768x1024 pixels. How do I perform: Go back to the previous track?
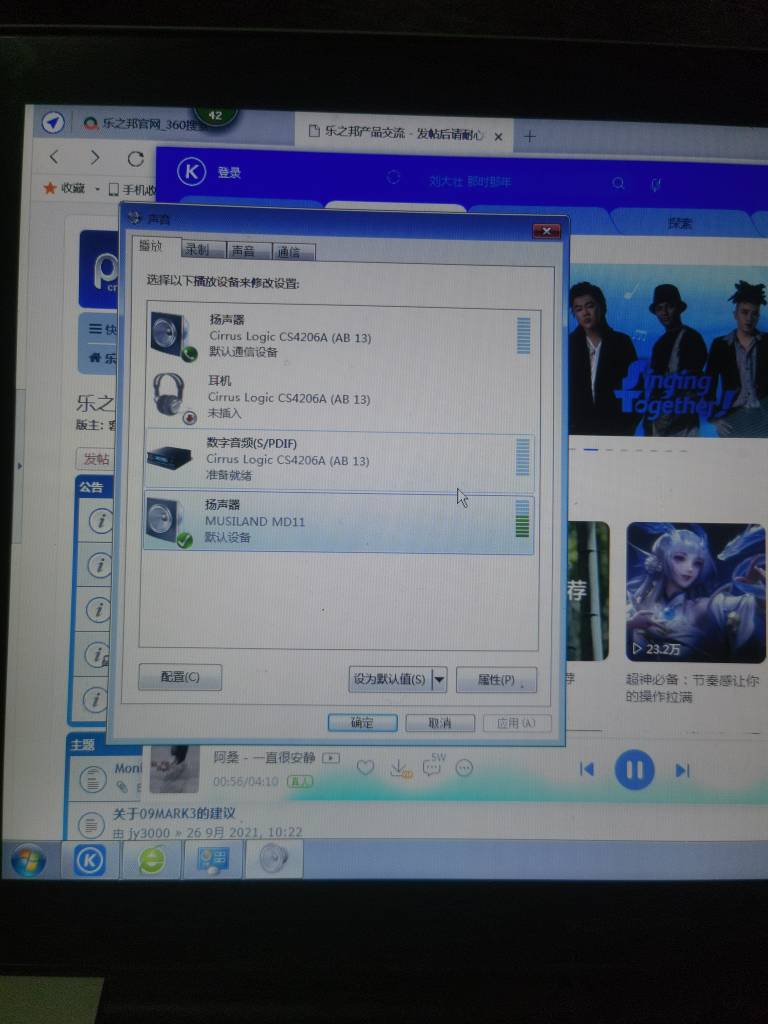[587, 769]
